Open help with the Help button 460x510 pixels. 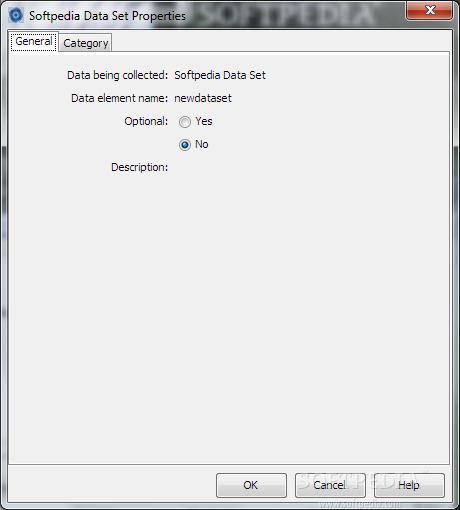coord(409,485)
